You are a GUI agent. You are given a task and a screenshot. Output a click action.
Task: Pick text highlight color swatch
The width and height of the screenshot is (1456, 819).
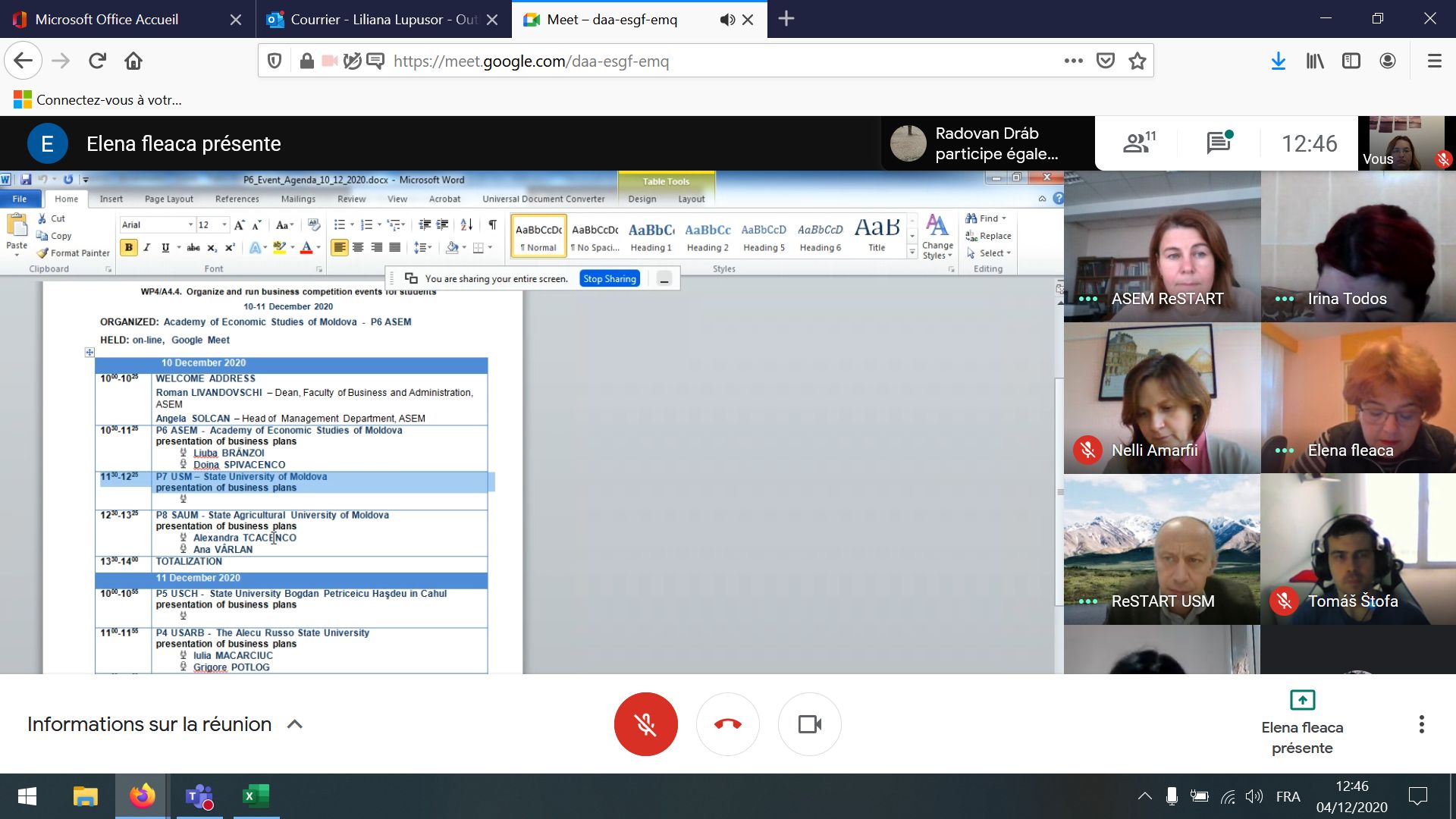coord(279,247)
